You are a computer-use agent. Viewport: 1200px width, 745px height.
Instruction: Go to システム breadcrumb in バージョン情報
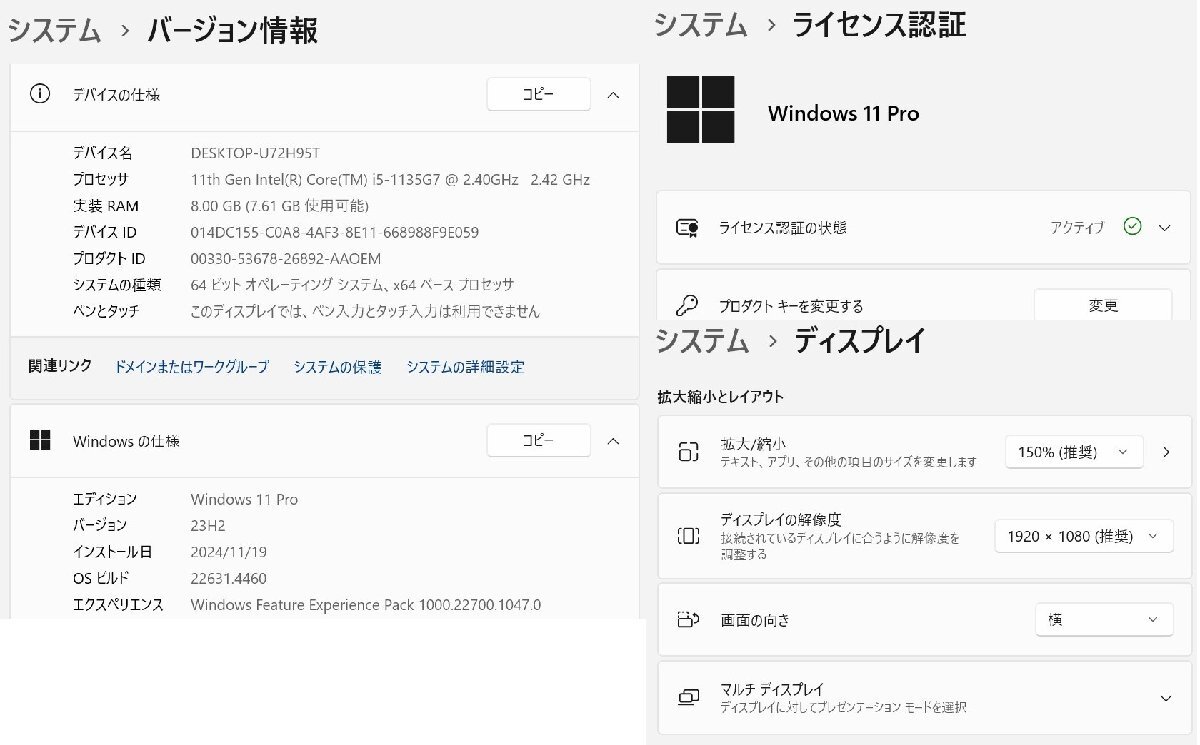coord(54,30)
